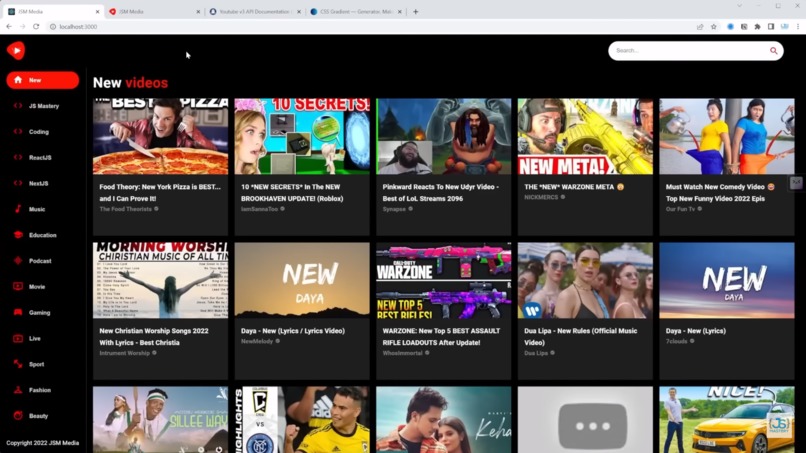Click the Movie icon in sidebar
Screen dimensions: 806x453
(18, 286)
